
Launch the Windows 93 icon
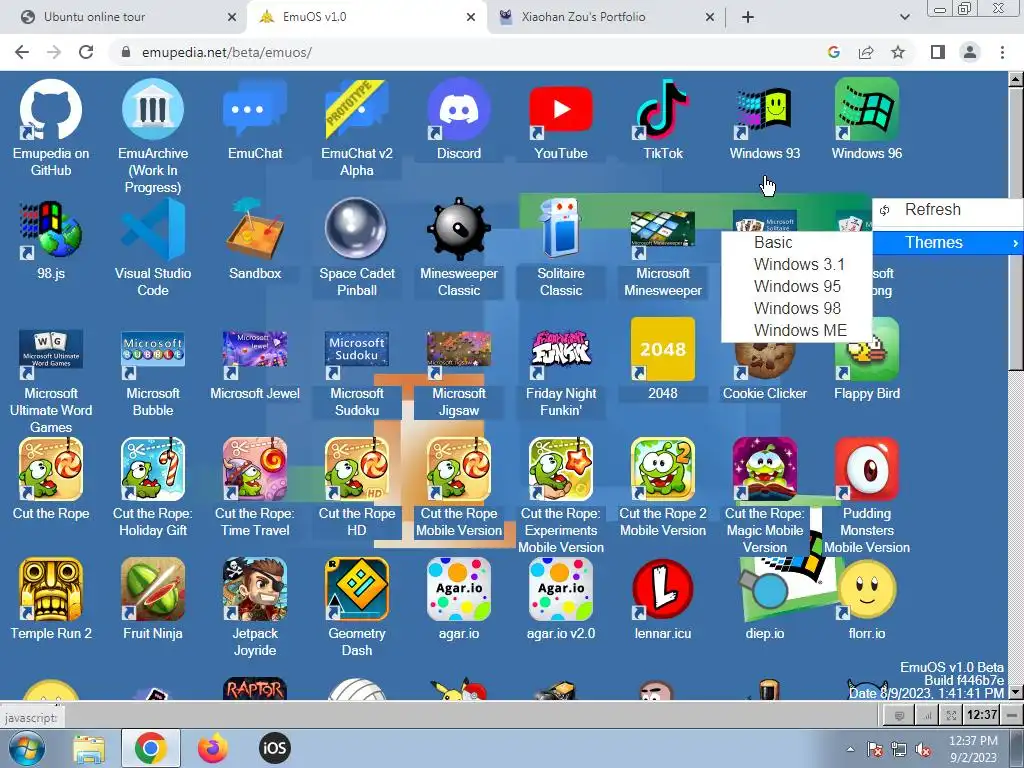[764, 110]
